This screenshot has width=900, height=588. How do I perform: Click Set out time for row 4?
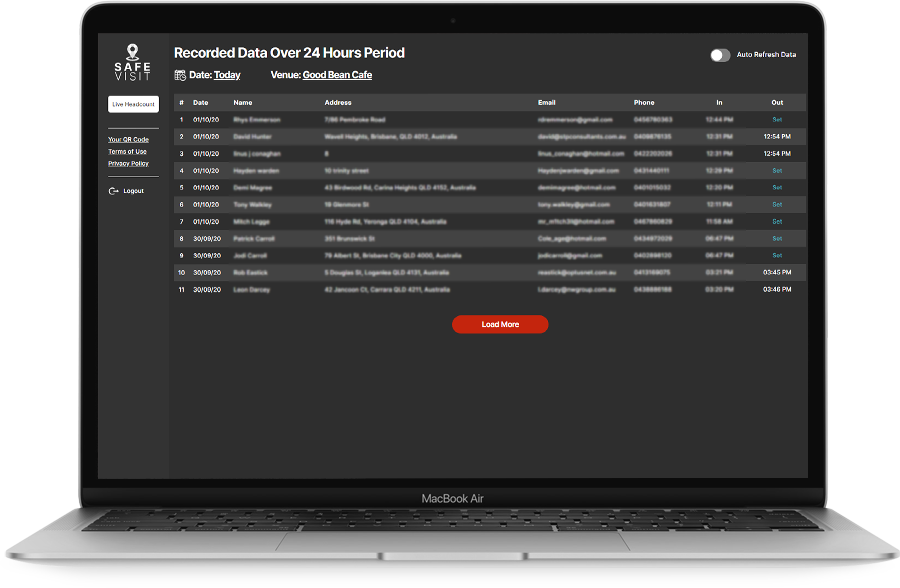[777, 171]
